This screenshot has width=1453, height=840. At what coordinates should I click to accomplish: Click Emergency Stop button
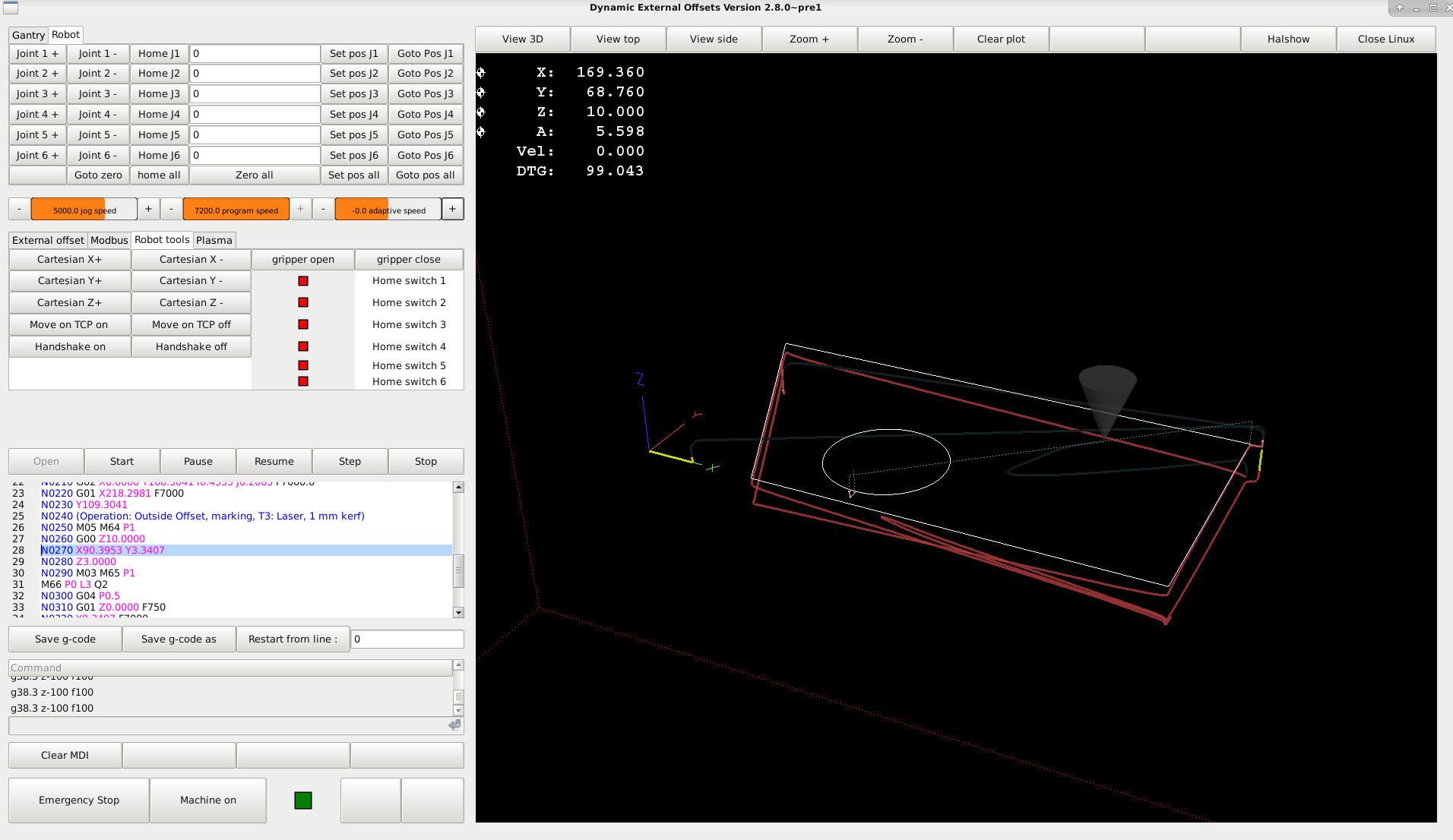point(79,800)
